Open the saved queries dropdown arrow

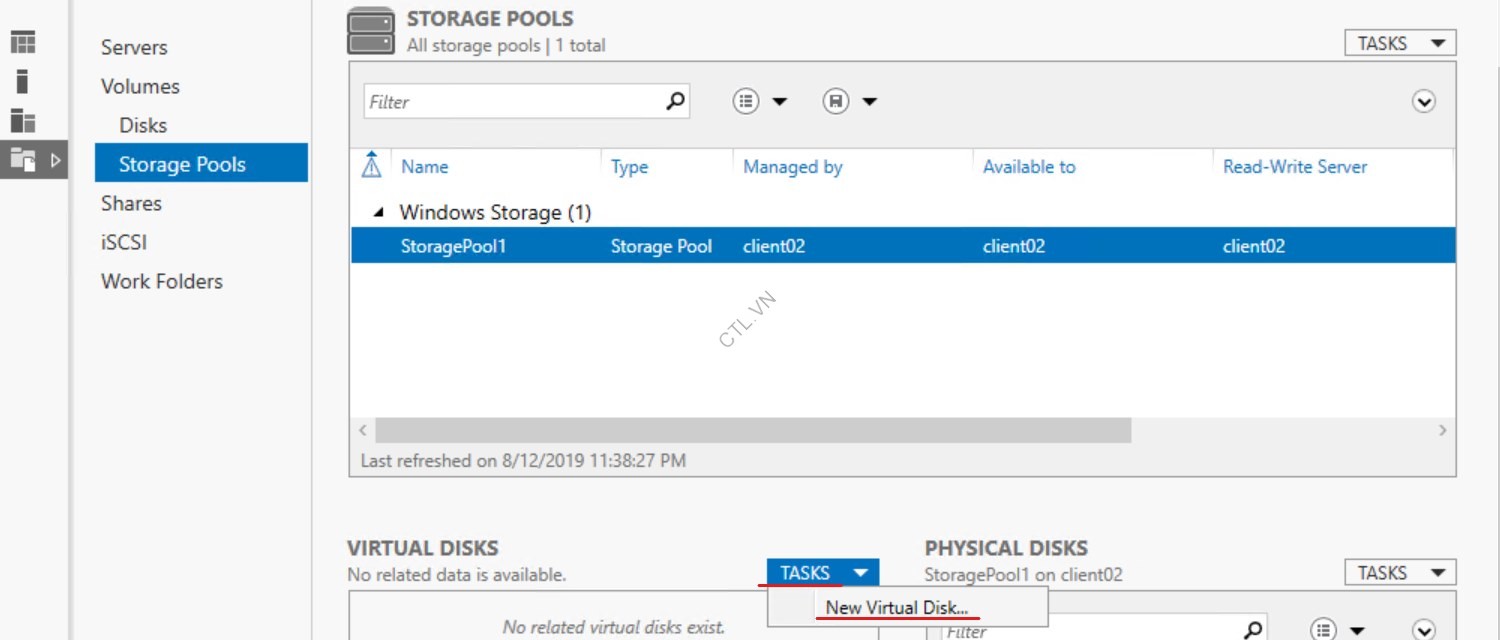871,101
